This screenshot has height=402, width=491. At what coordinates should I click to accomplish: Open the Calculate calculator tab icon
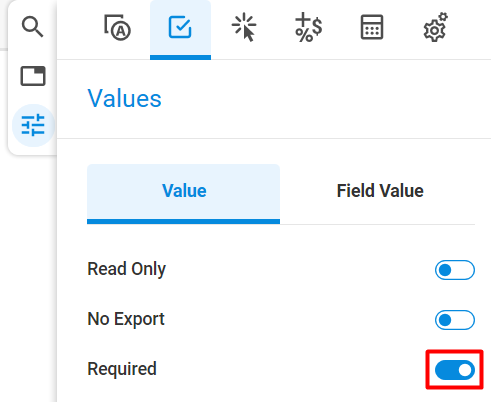(372, 27)
